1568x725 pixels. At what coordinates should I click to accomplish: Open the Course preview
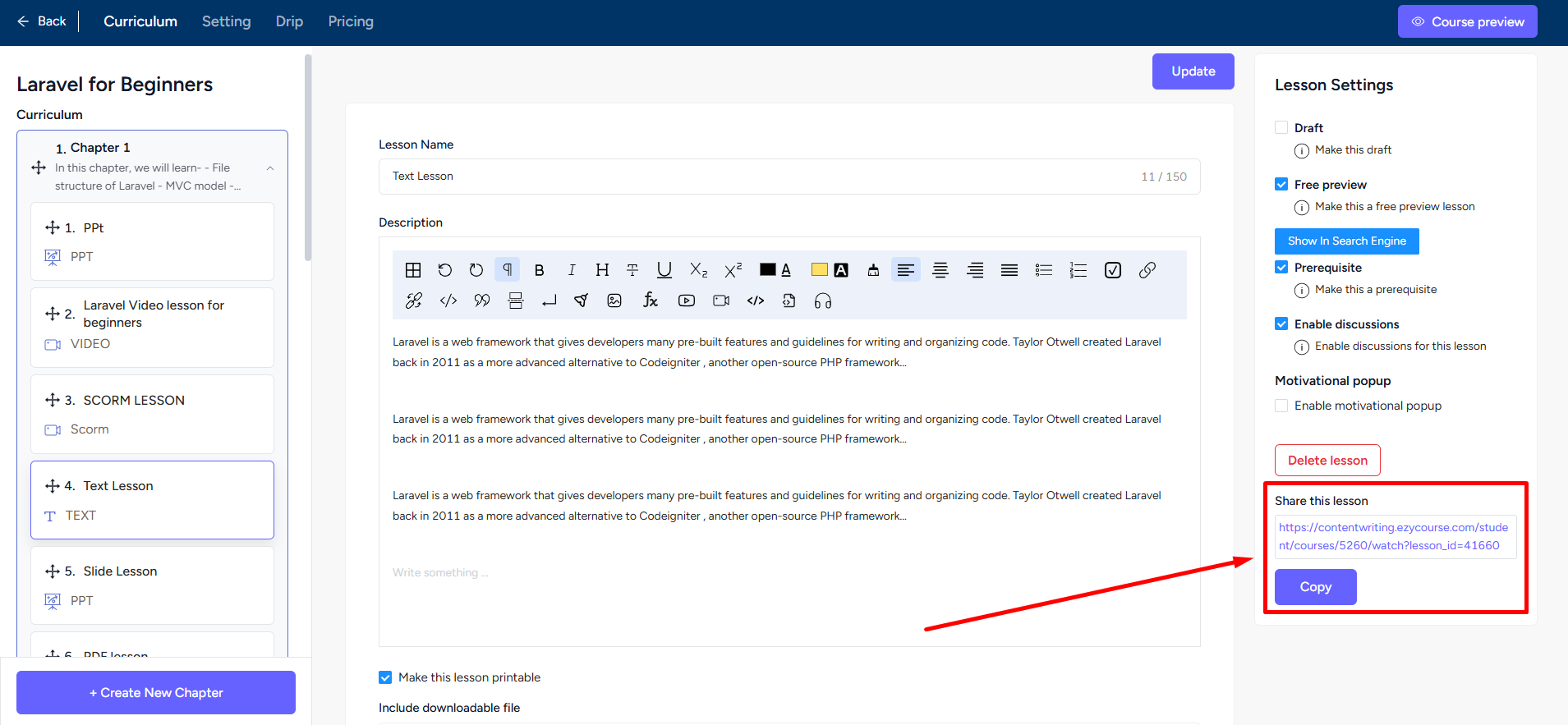click(x=1468, y=21)
